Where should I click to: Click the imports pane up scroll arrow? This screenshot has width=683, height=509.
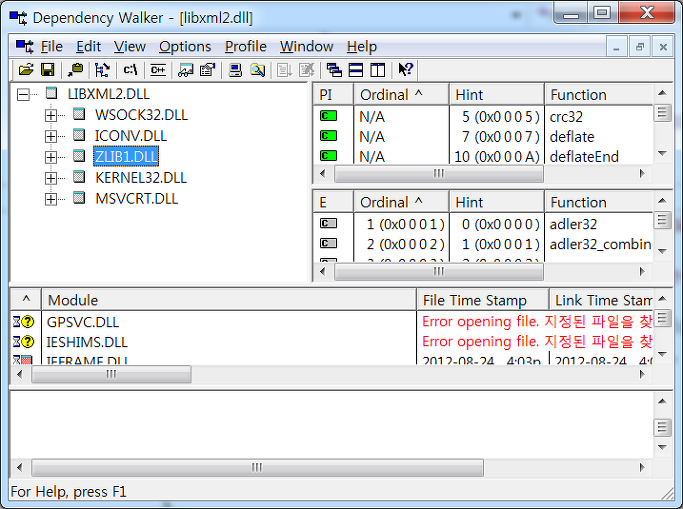tap(662, 92)
